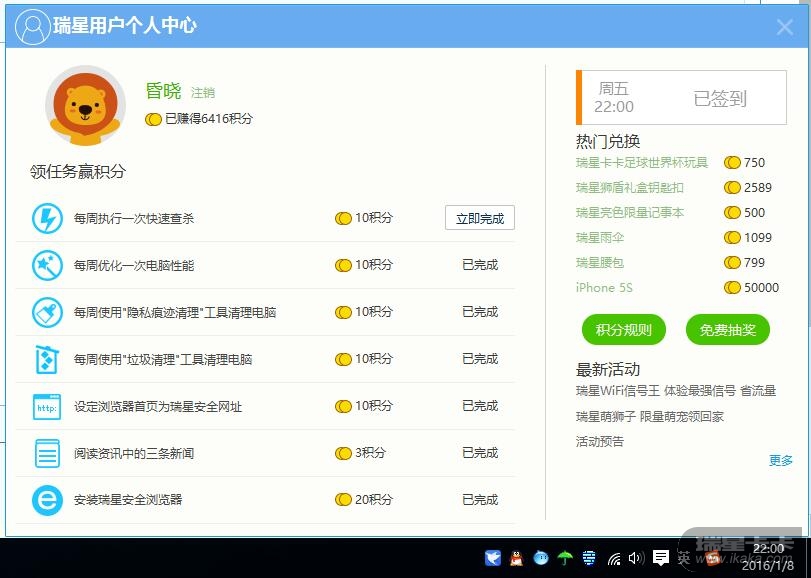Click the round blue face tray icon
Image resolution: width=811 pixels, height=578 pixels.
[541, 557]
